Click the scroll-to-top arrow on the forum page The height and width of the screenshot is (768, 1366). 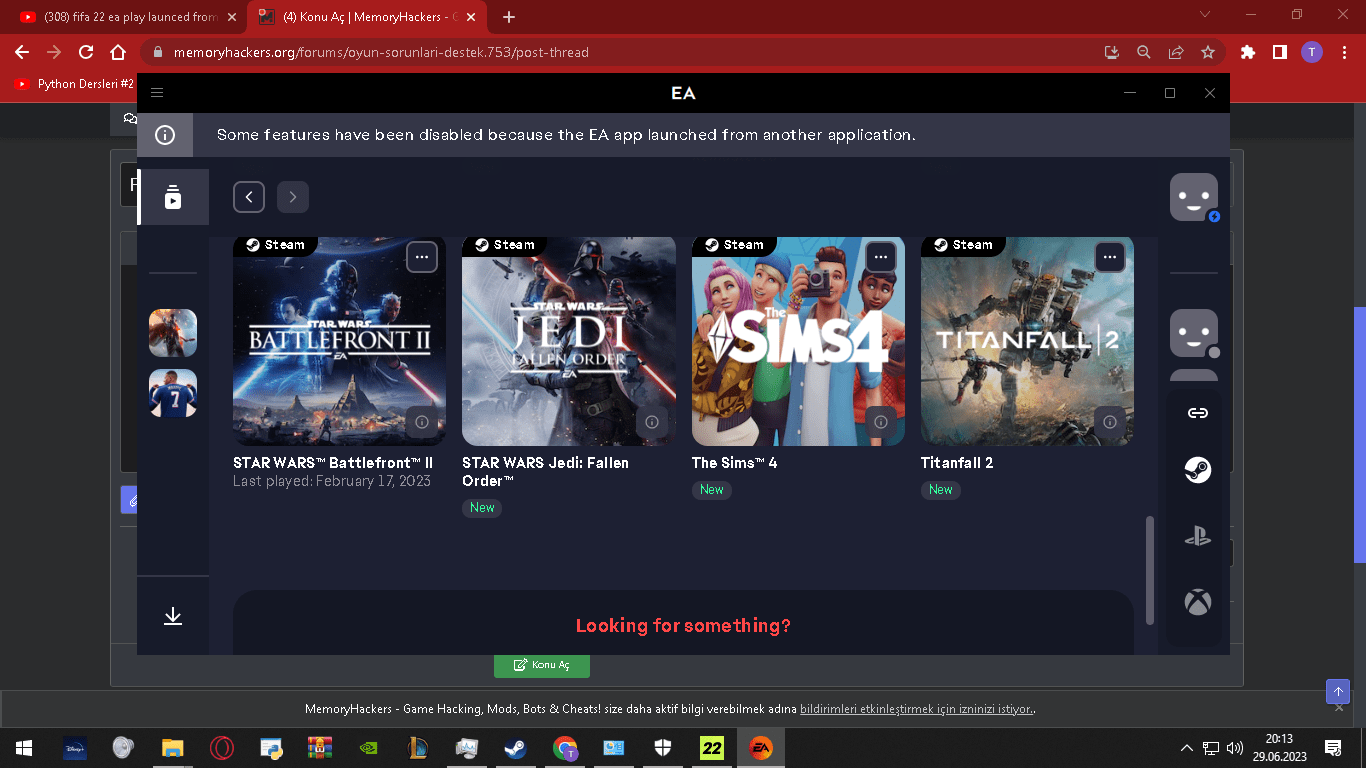(x=1338, y=691)
